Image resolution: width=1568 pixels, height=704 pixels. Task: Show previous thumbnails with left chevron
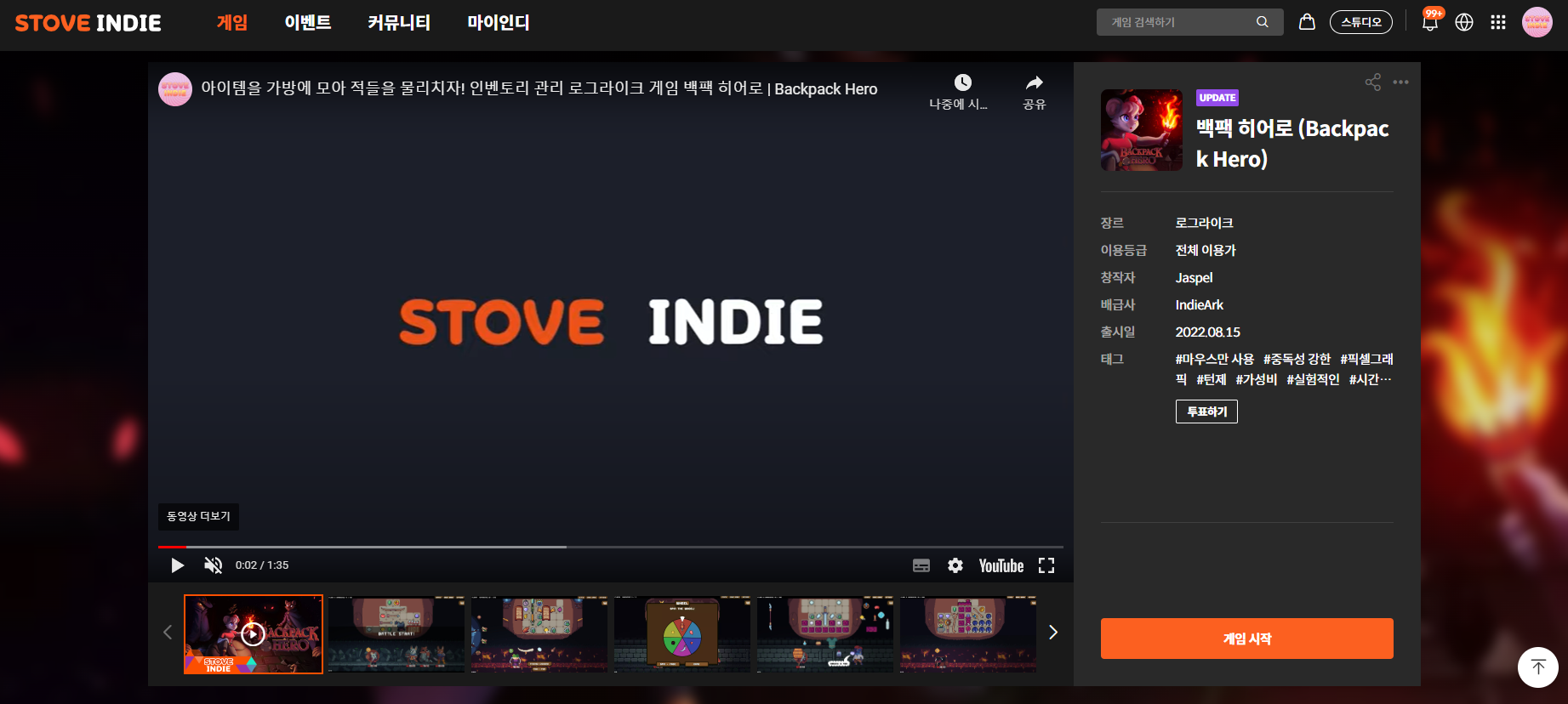168,633
